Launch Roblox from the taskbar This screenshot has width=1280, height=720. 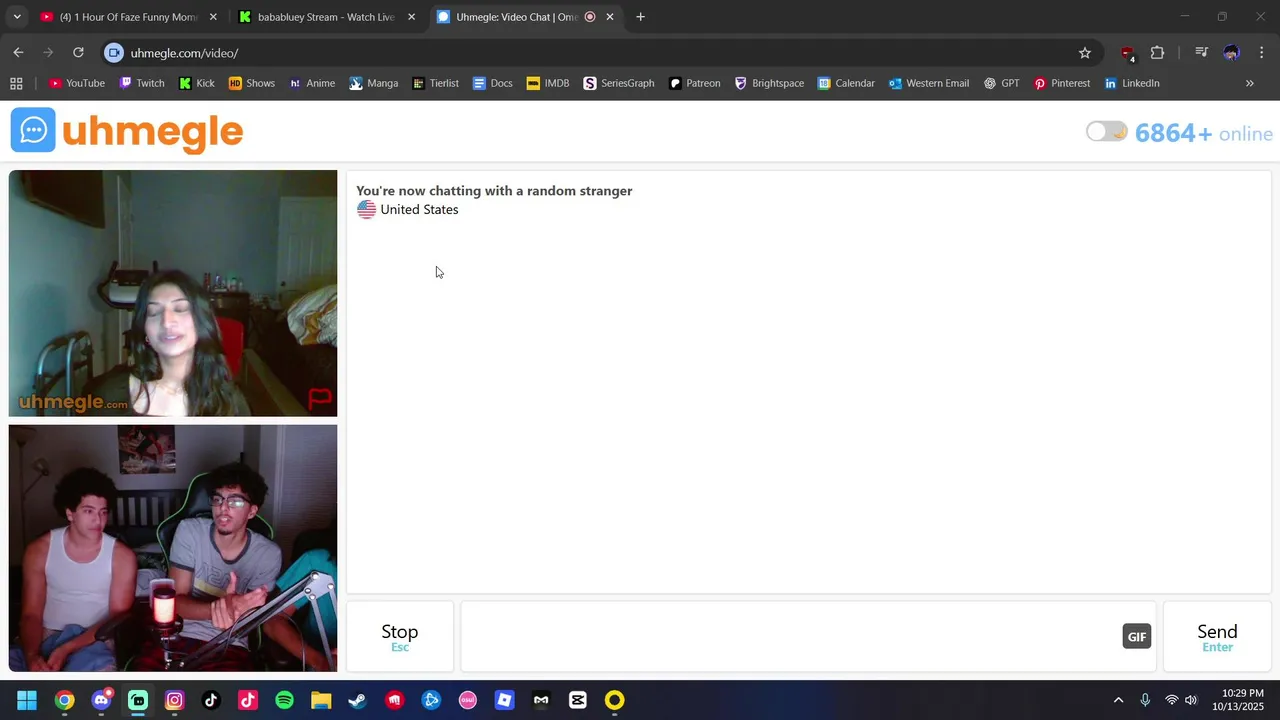[x=504, y=700]
